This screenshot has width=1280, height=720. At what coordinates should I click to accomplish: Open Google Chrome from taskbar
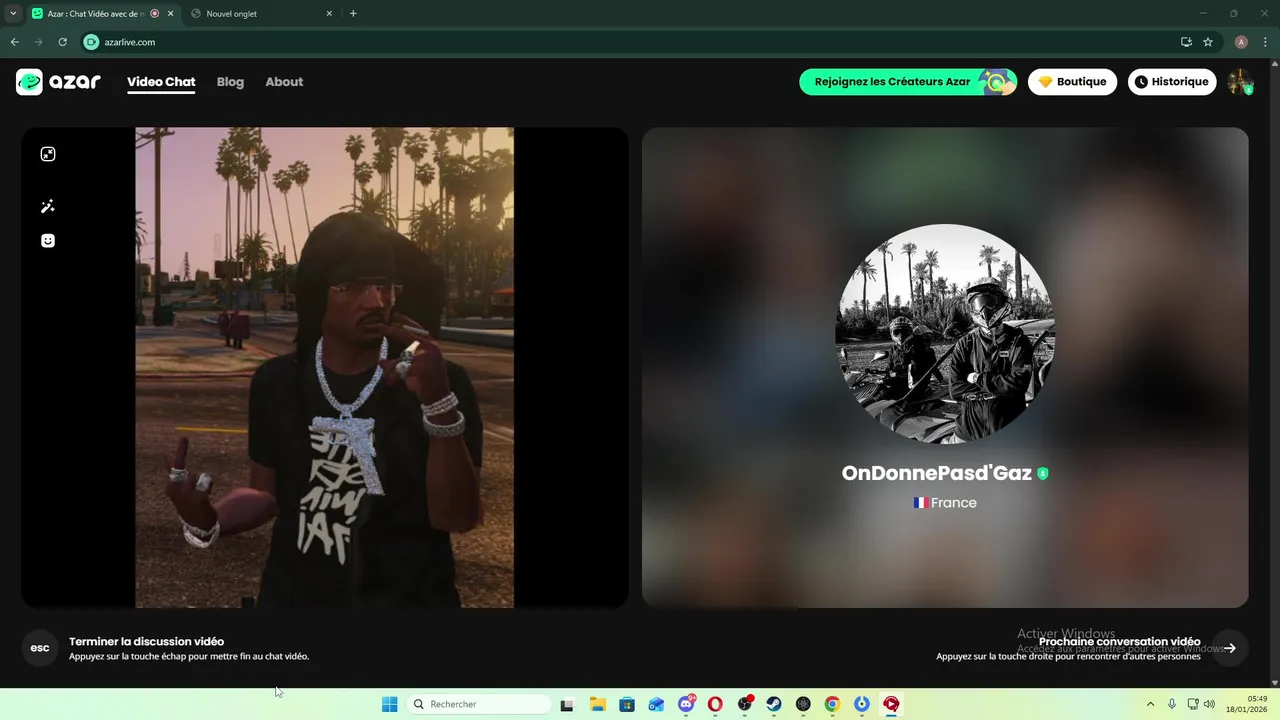pyautogui.click(x=832, y=704)
